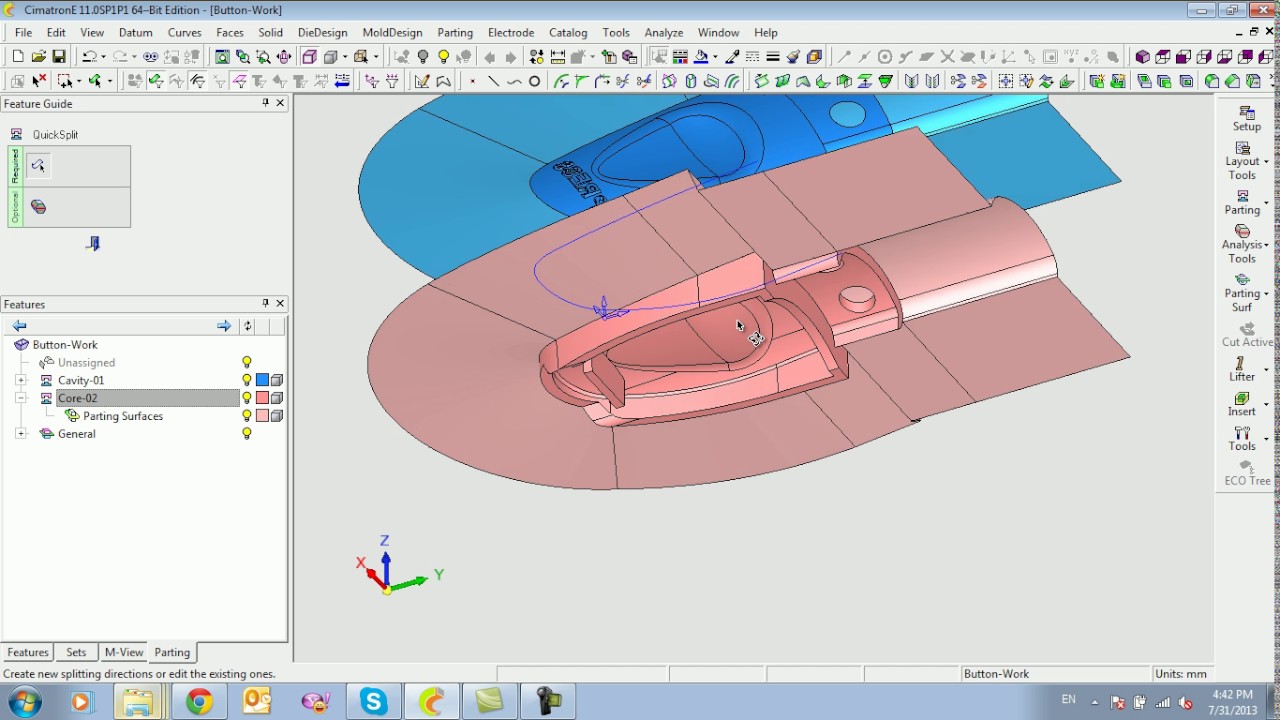
Task: Open the MoldDesign menu
Action: (x=392, y=33)
